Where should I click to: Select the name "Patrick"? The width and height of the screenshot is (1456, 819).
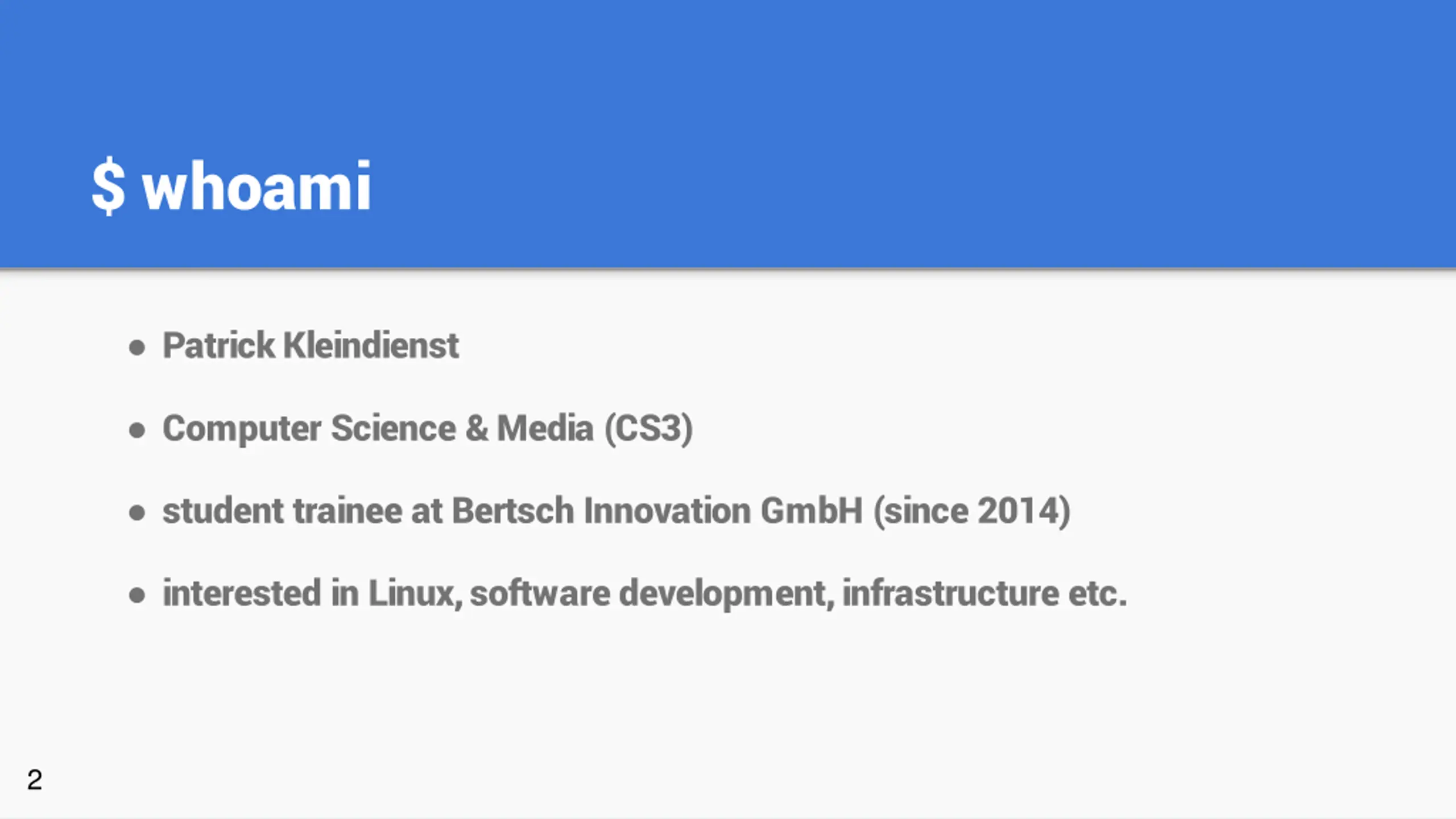pyautogui.click(x=218, y=345)
